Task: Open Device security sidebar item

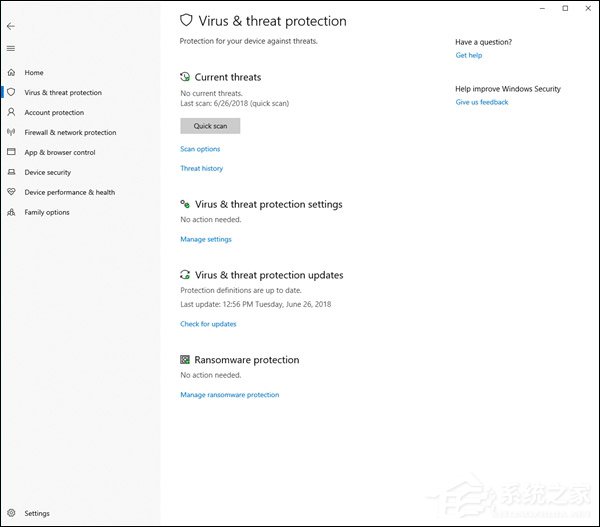Action: (47, 173)
